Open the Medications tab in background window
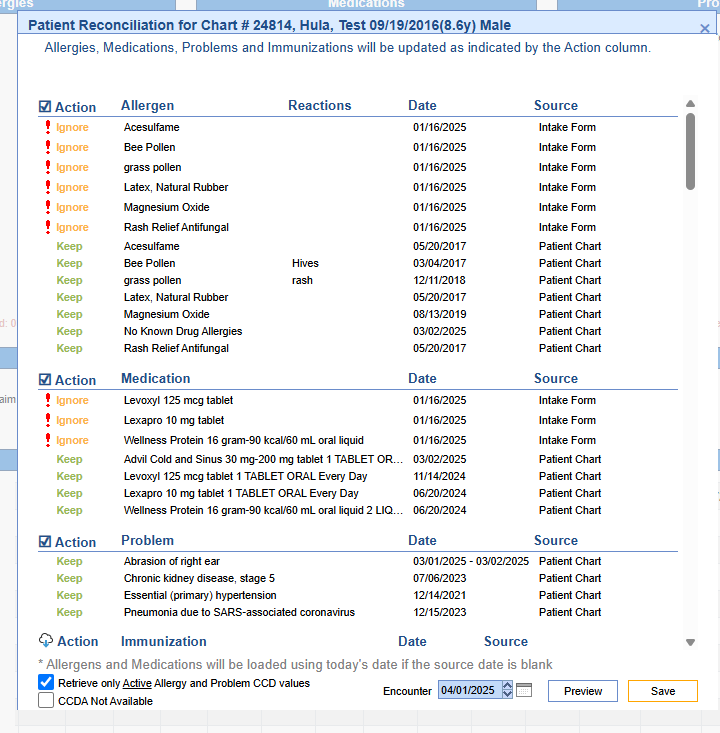The height and width of the screenshot is (733, 720). [x=366, y=4]
